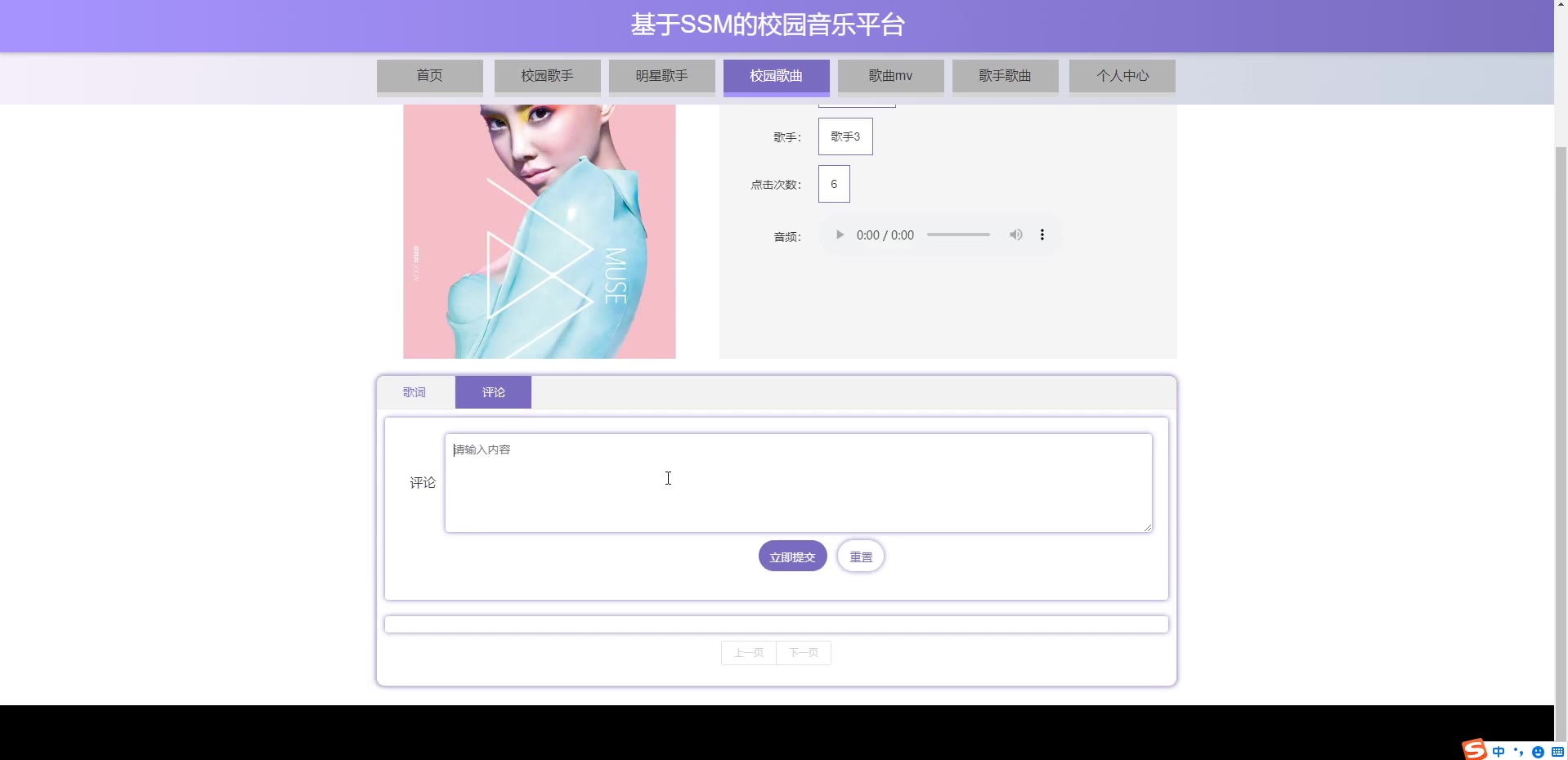Open Sogou soft keyboard icon
This screenshot has height=760, width=1568.
click(x=1557, y=752)
